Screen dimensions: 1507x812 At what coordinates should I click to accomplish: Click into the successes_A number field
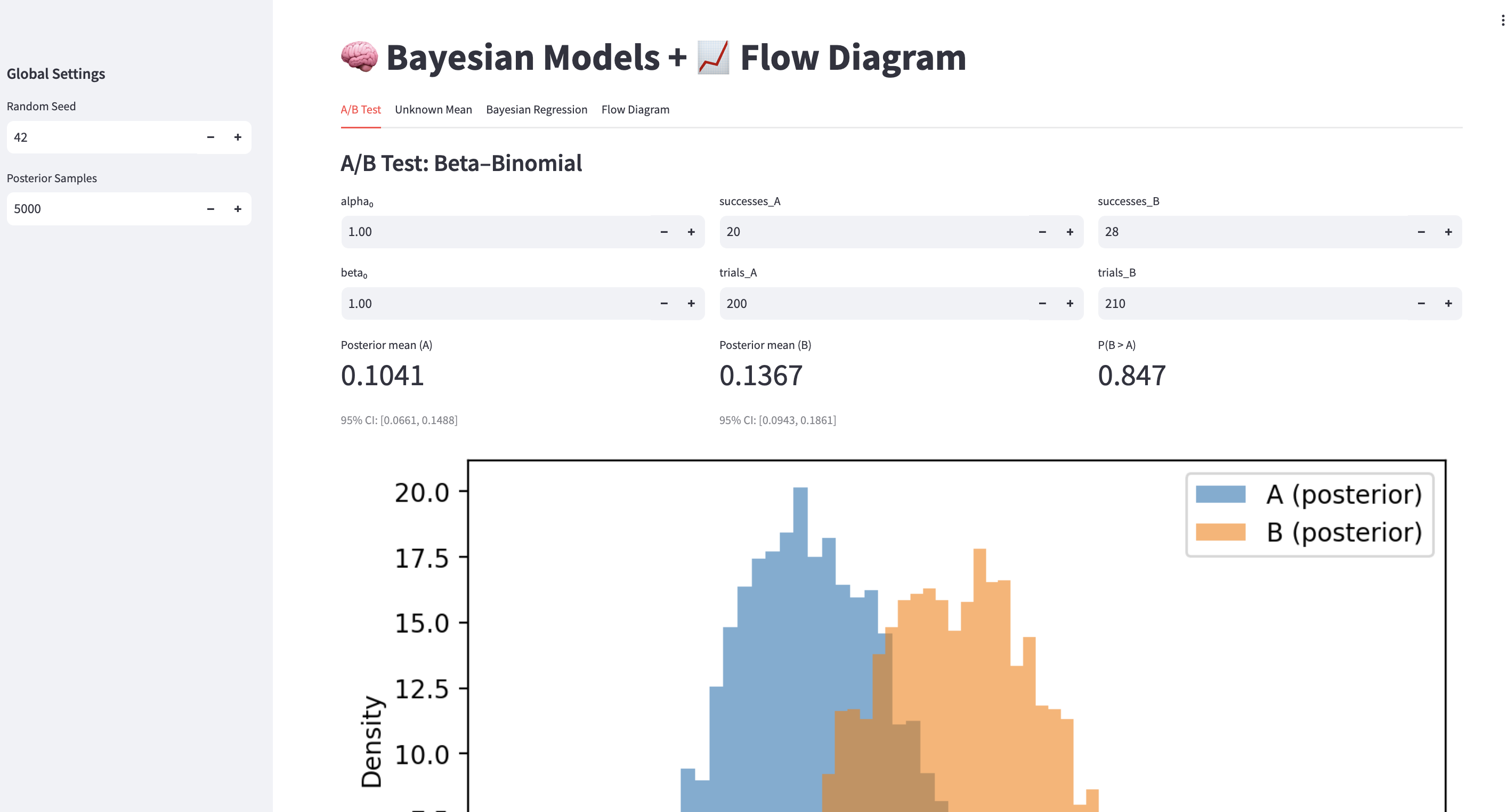874,232
